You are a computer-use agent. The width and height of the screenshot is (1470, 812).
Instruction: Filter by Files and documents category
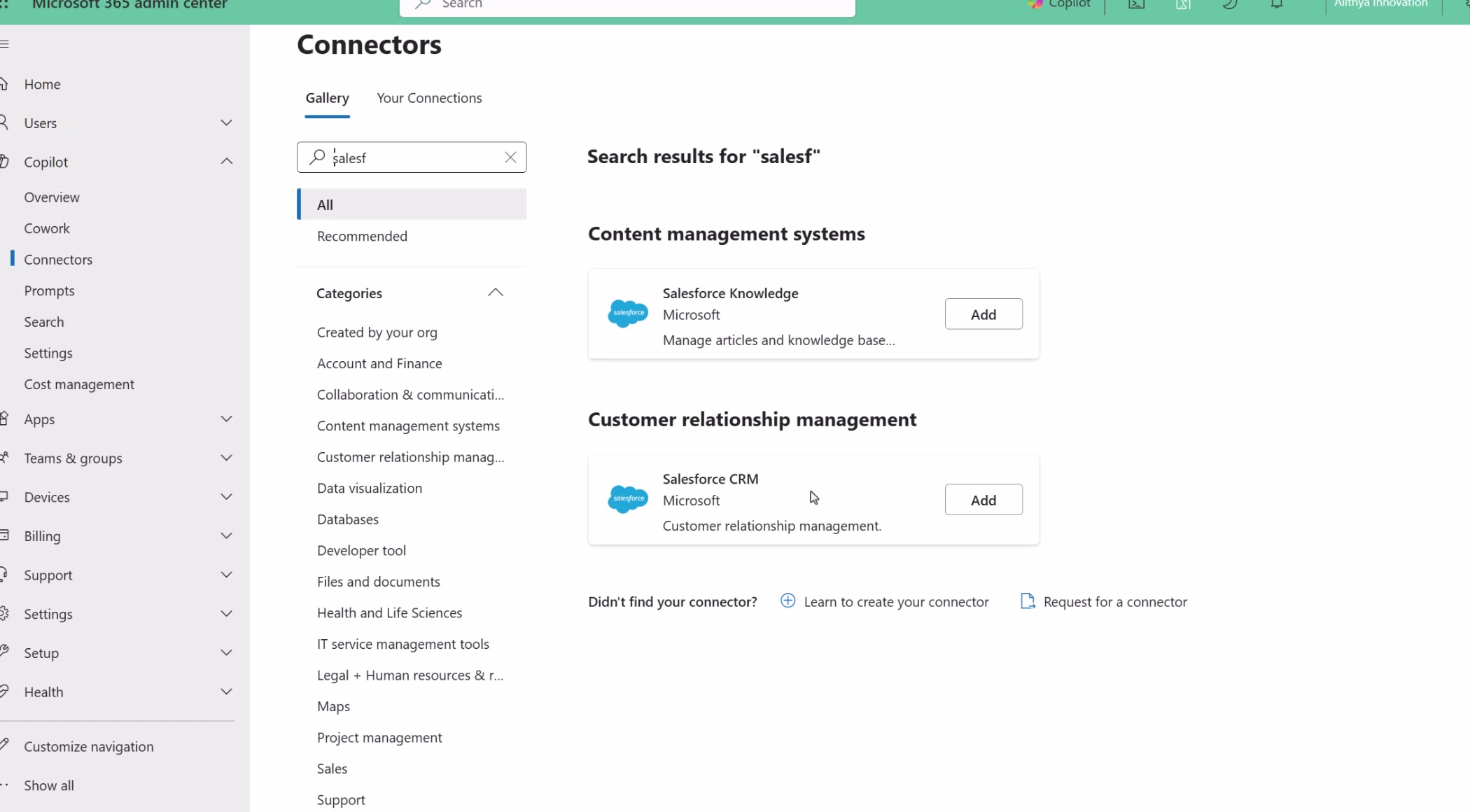379,582
